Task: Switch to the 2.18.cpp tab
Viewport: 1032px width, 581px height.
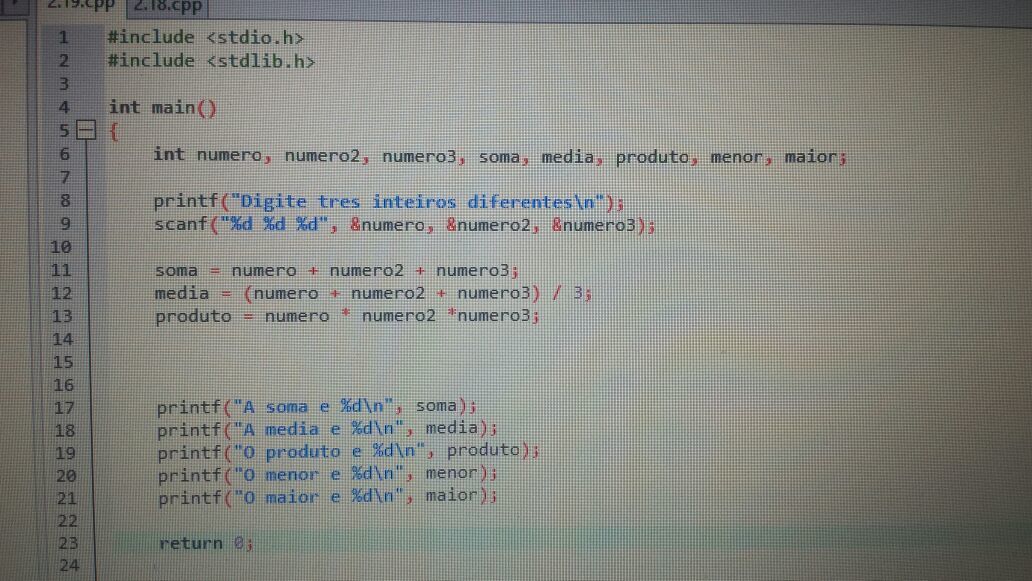Action: coord(167,7)
